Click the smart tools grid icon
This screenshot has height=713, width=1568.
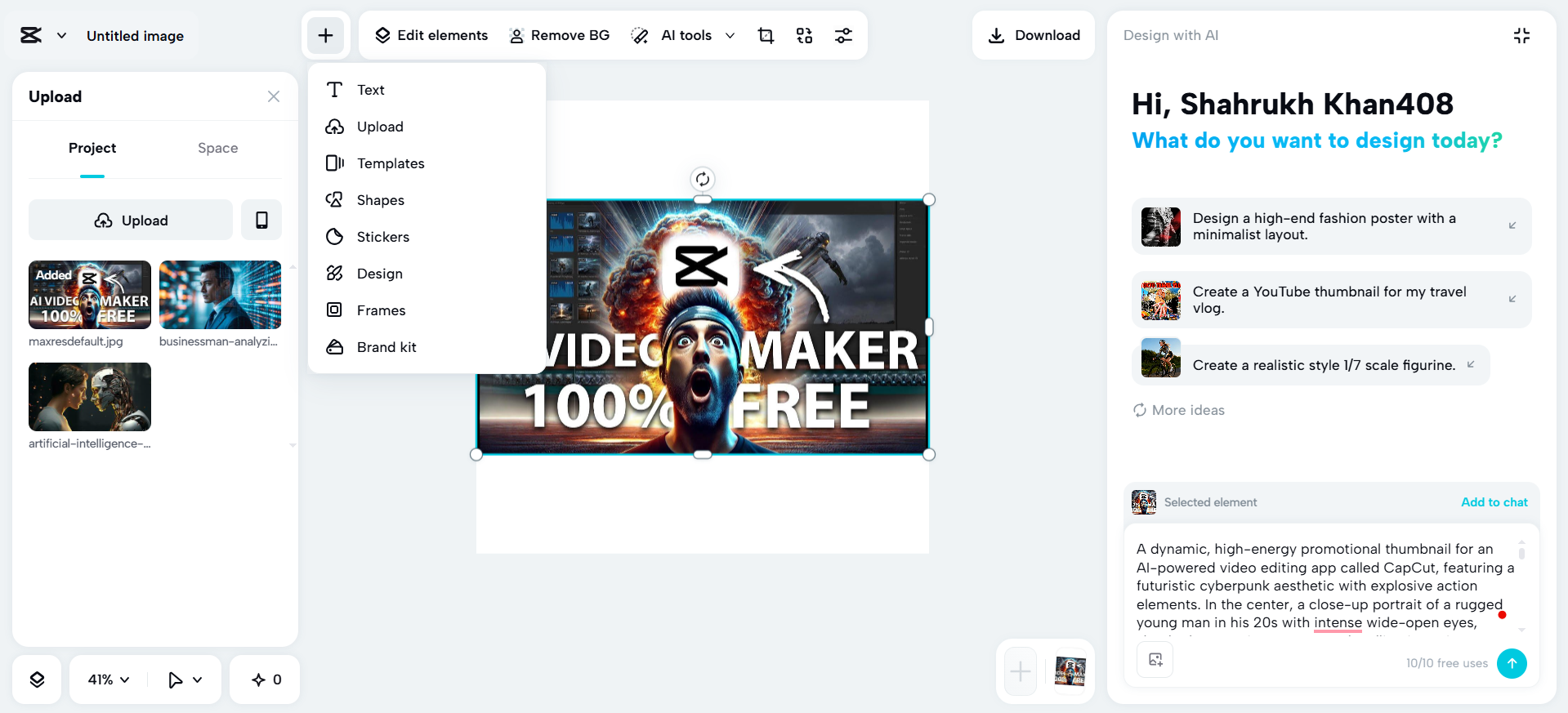pyautogui.click(x=804, y=35)
